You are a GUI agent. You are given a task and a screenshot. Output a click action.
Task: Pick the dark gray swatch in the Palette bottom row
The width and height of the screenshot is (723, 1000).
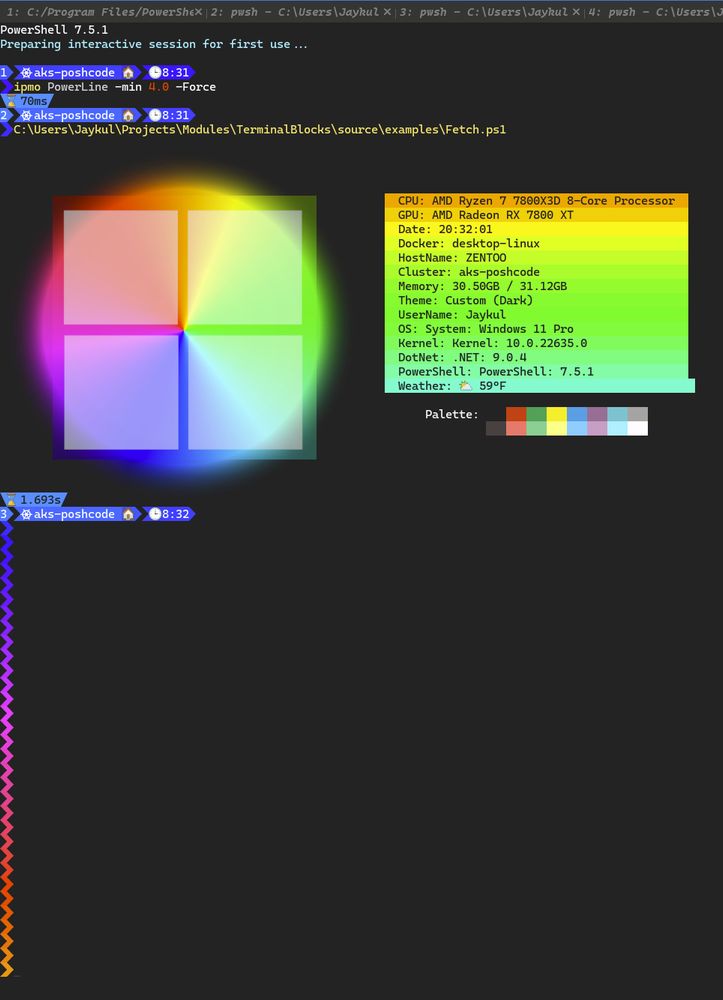[x=496, y=429]
